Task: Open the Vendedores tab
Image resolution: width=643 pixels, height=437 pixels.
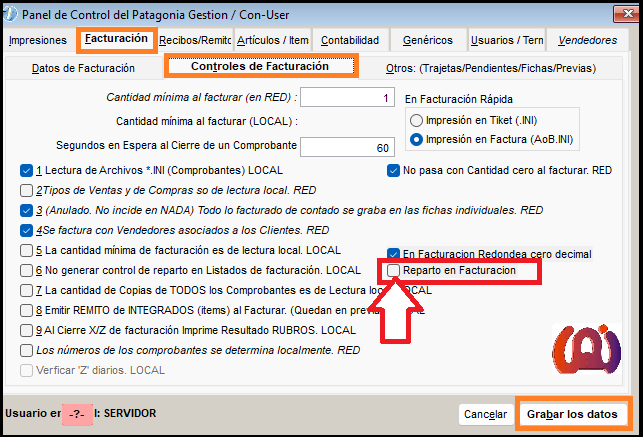Action: (x=587, y=40)
